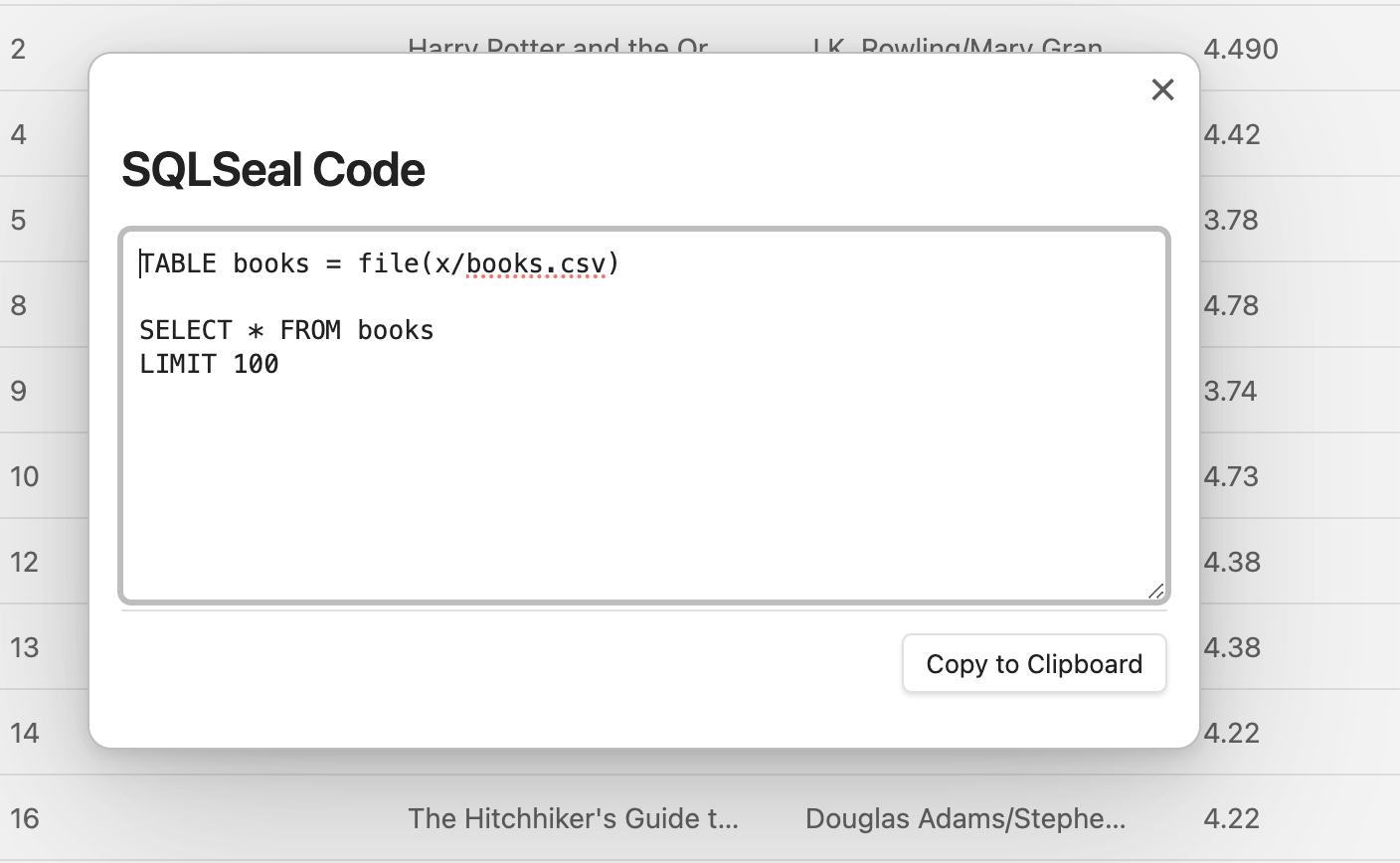Screen dimensions: 1400x863
Task: Click the 4.73 rating cell
Action: [1231, 476]
